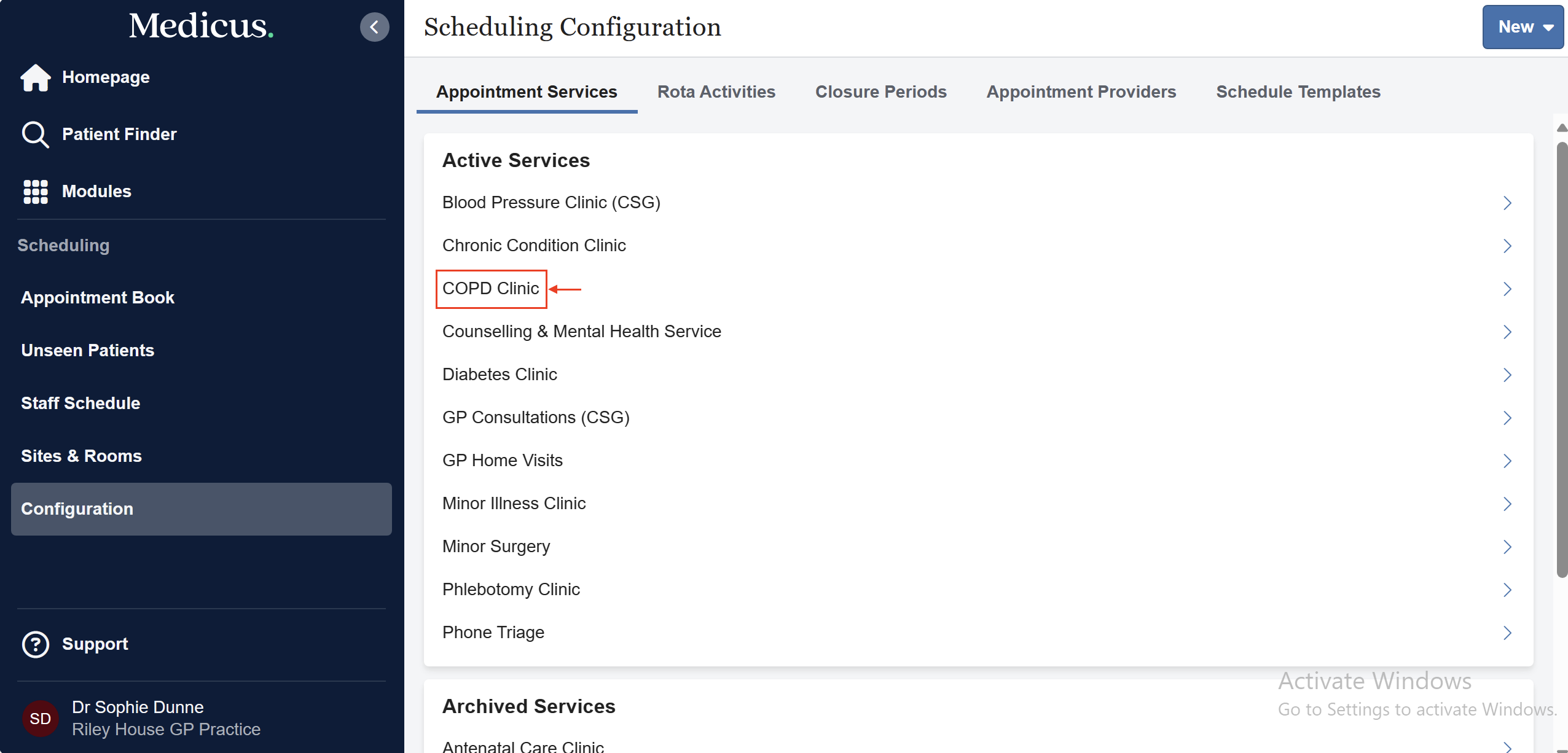Click the Medicus logo
This screenshot has width=1568, height=753.
click(x=201, y=26)
